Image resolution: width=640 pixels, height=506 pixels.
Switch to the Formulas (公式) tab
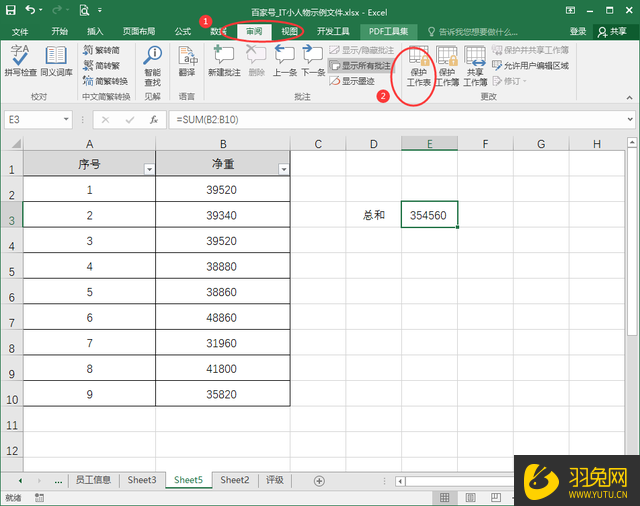coord(182,32)
